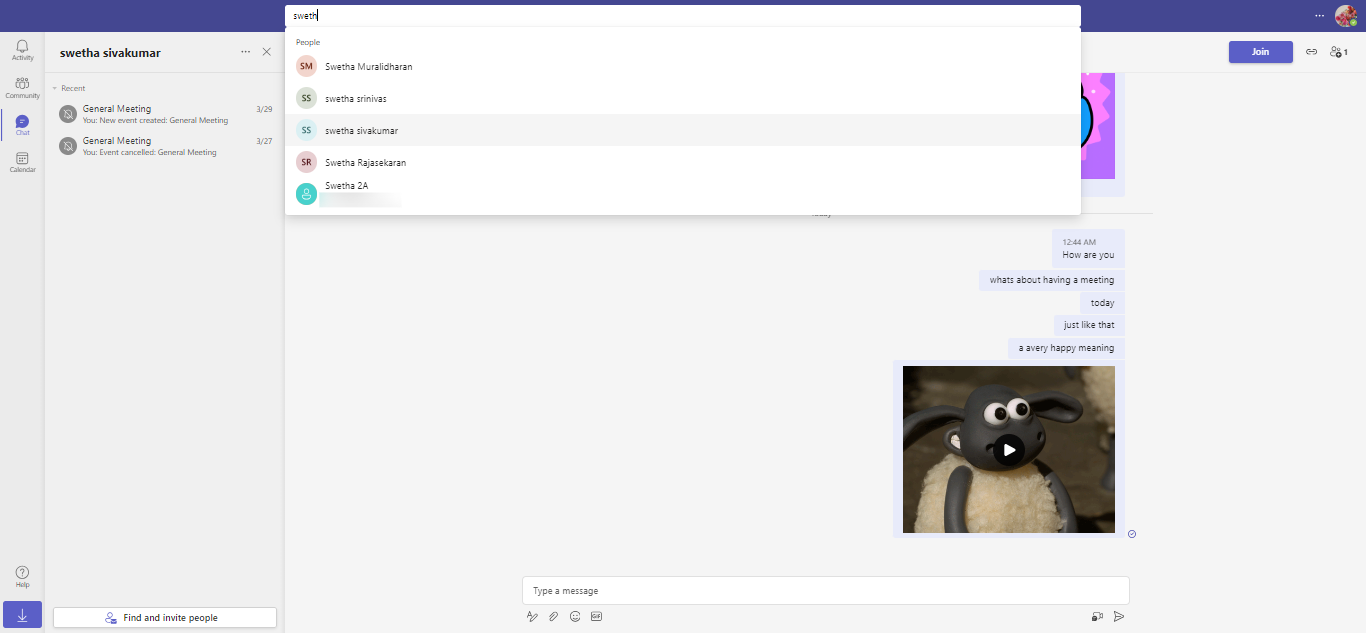Image resolution: width=1366 pixels, height=633 pixels.
Task: Click the Join meeting button
Action: pyautogui.click(x=1260, y=52)
